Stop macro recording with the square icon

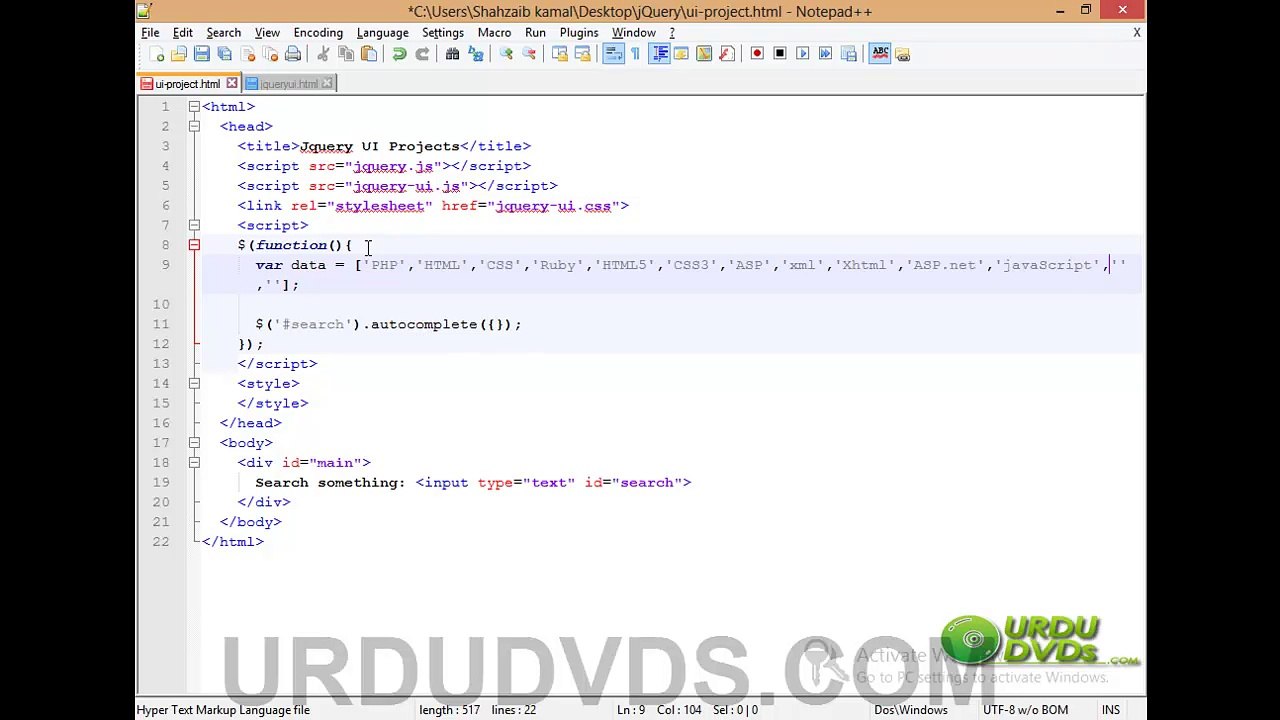click(780, 54)
